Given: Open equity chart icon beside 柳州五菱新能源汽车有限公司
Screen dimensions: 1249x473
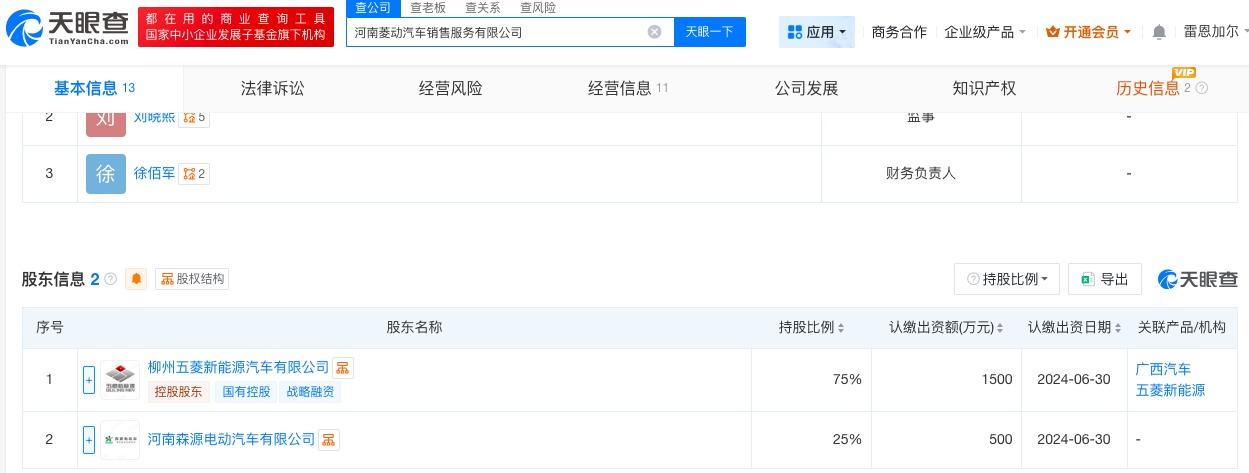Looking at the screenshot, I should pos(343,368).
